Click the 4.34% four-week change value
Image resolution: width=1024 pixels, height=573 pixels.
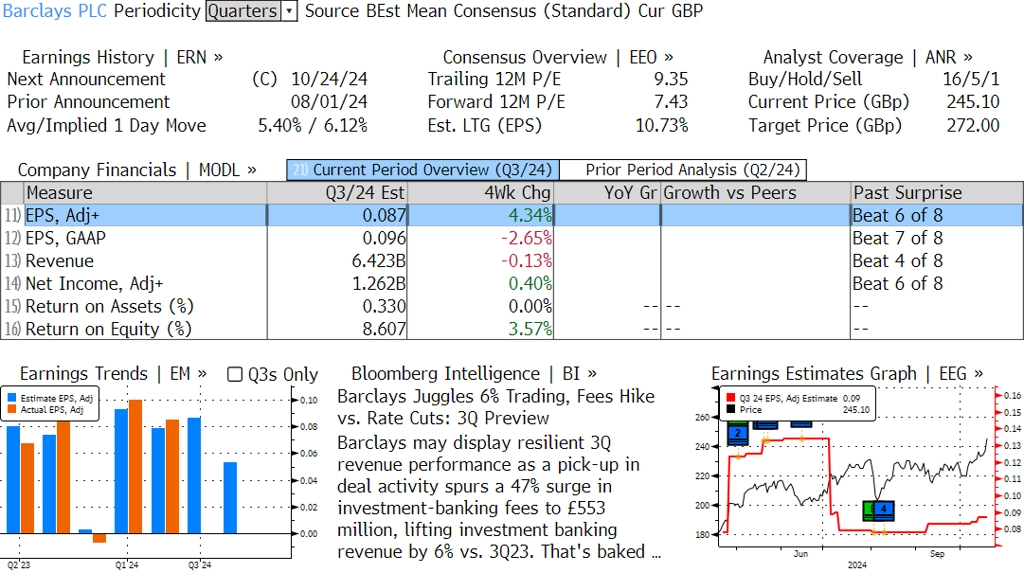530,216
